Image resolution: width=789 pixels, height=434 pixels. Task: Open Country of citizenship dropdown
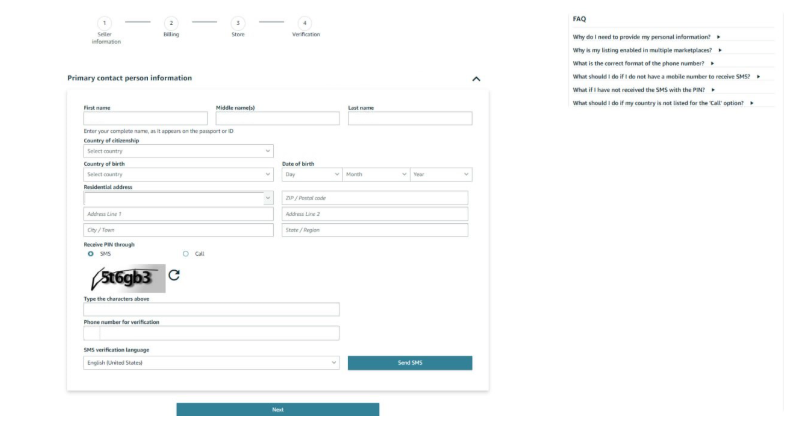[178, 151]
